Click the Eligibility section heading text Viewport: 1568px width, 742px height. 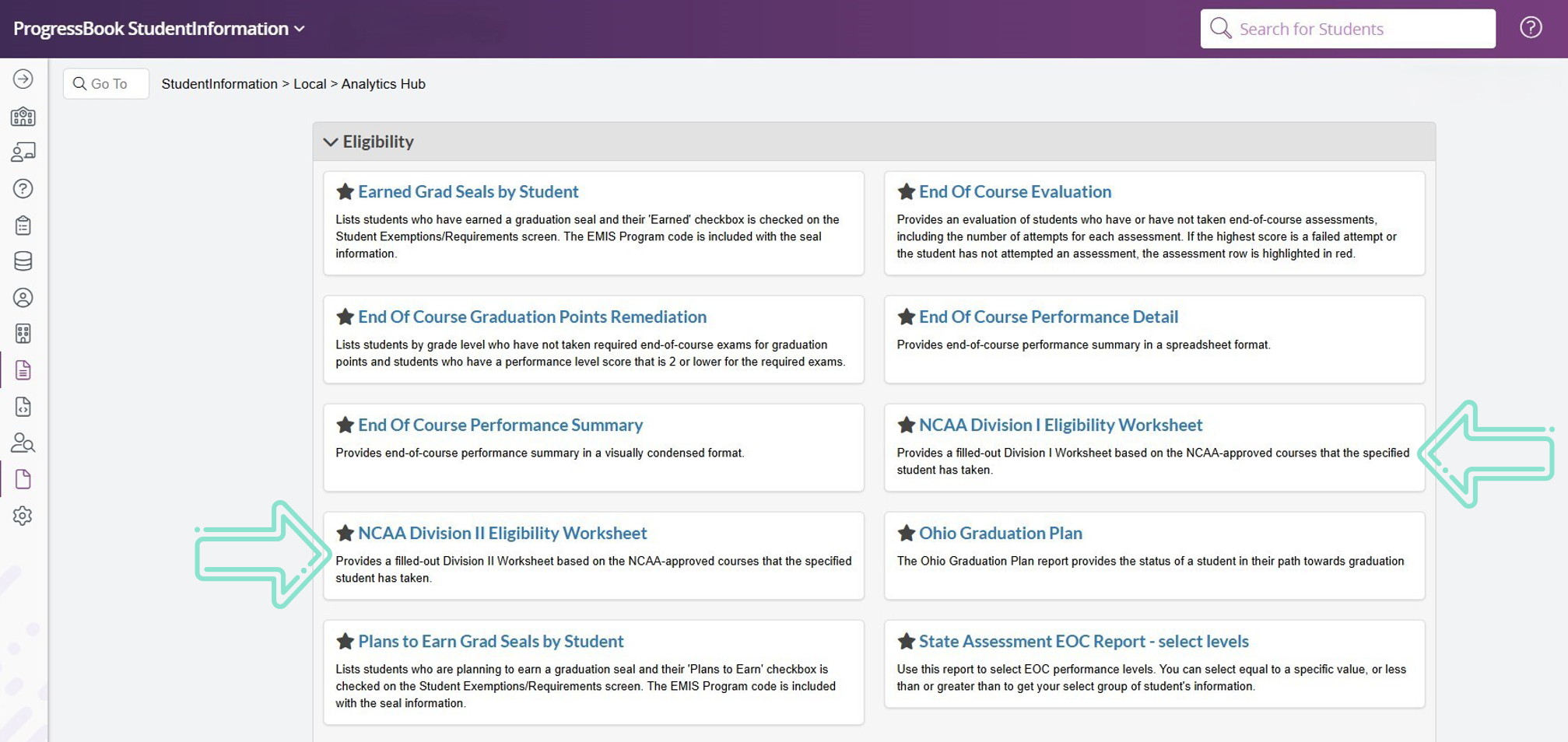(x=378, y=142)
